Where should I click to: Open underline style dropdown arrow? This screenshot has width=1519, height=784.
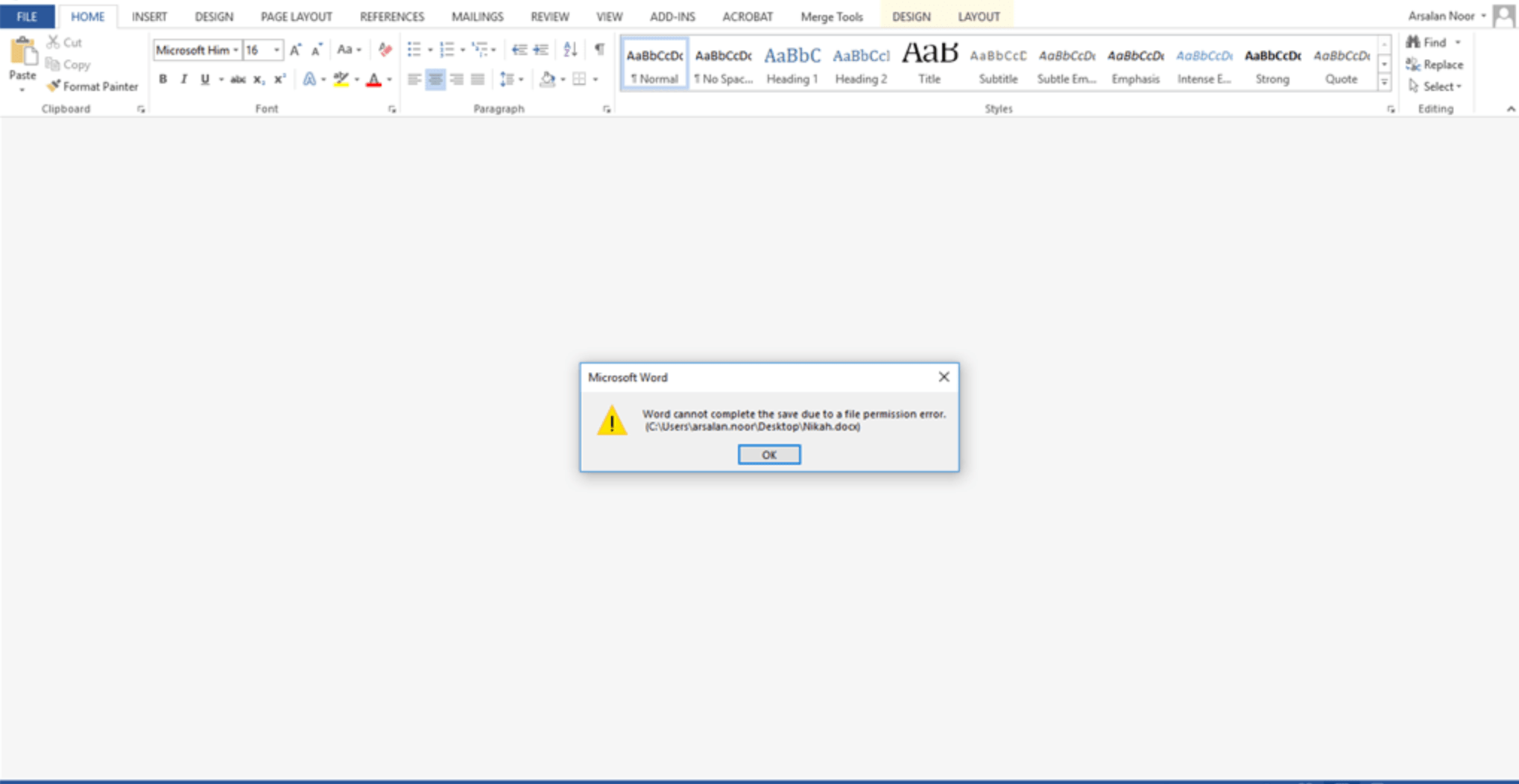pyautogui.click(x=221, y=79)
